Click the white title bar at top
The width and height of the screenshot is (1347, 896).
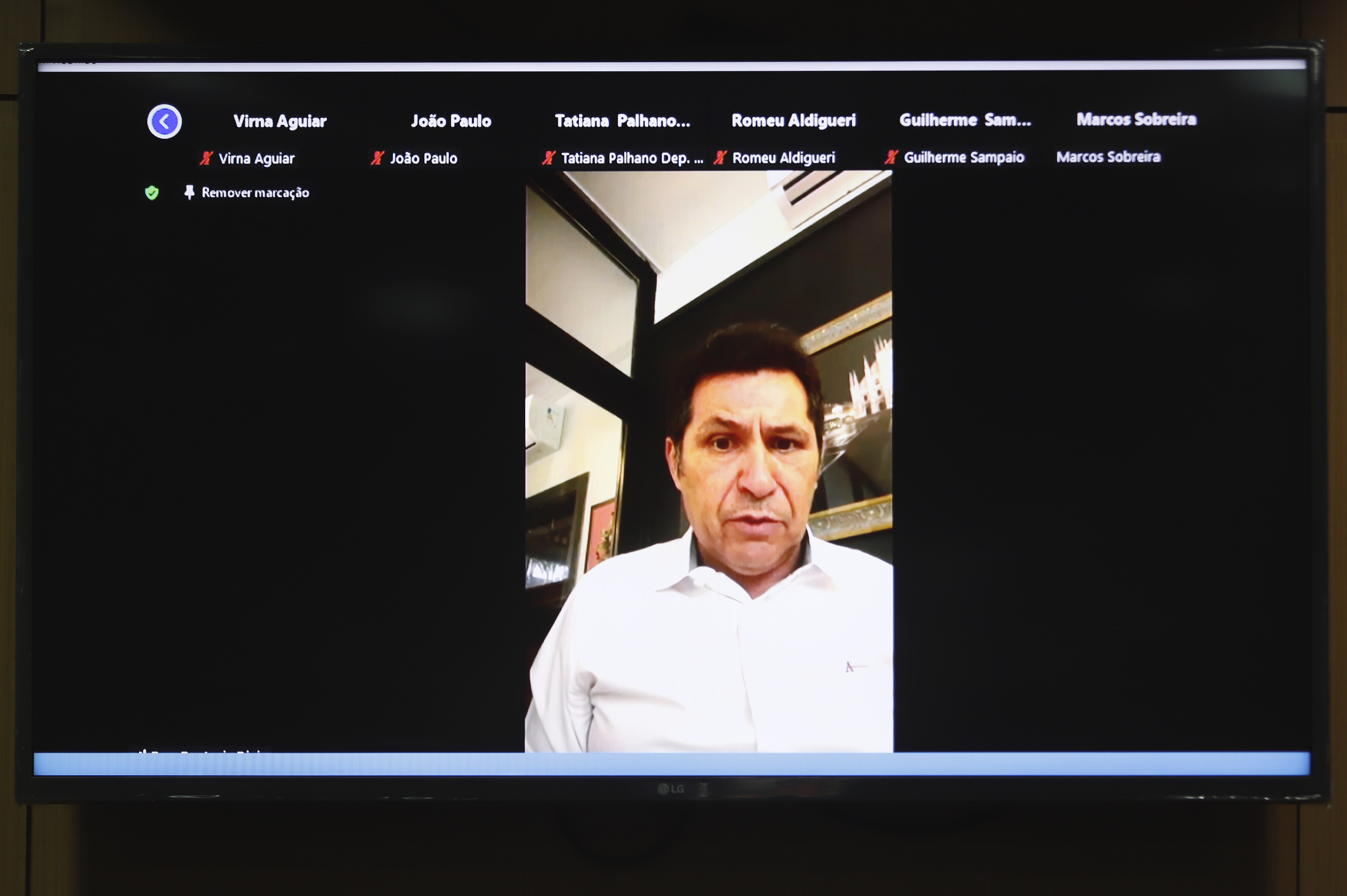click(x=672, y=66)
